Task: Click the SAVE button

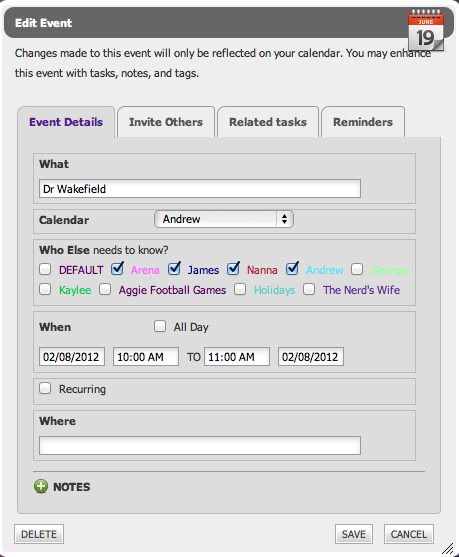Action: (x=353, y=534)
